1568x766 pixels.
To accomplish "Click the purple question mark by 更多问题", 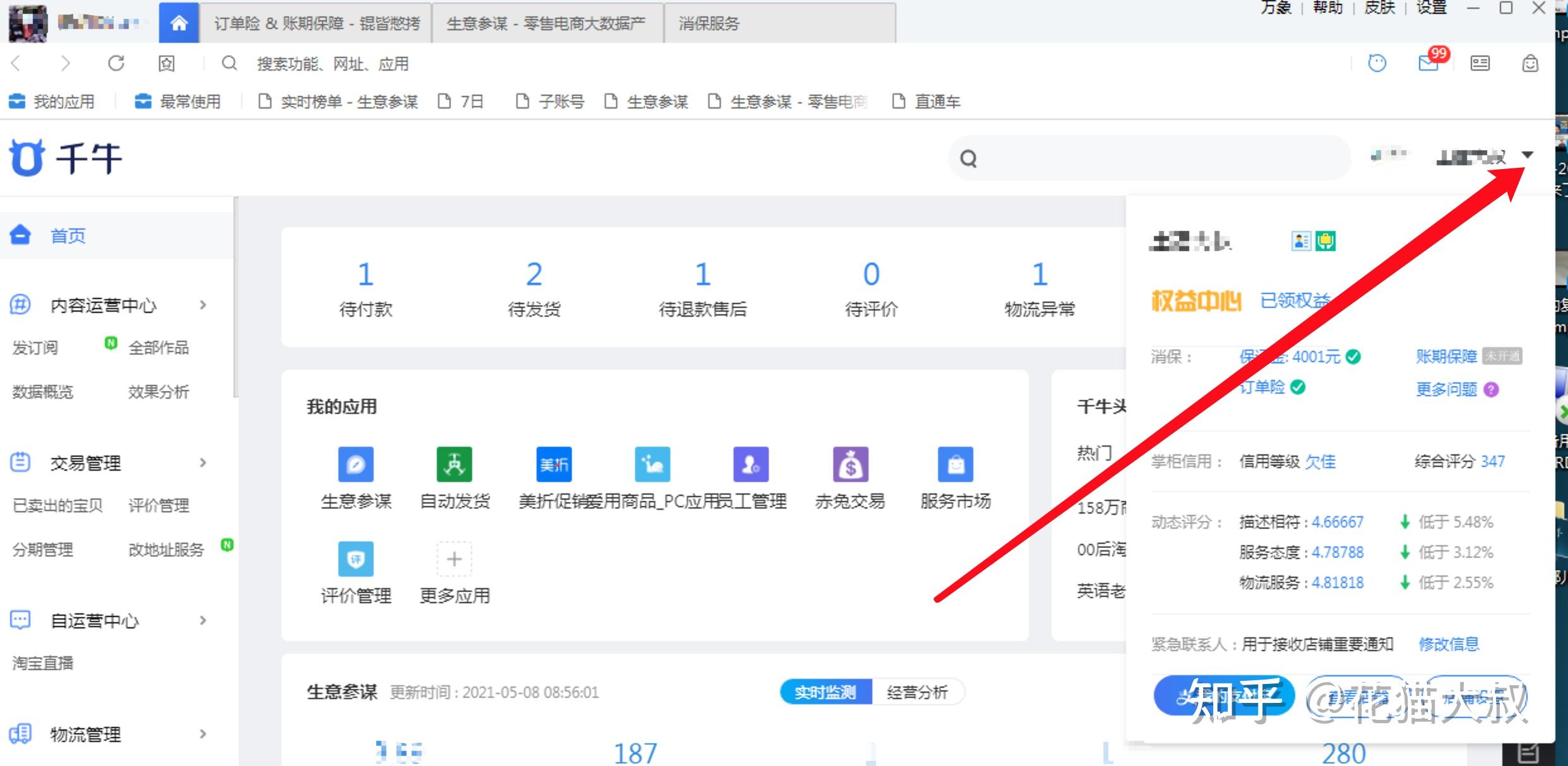I will point(1492,389).
